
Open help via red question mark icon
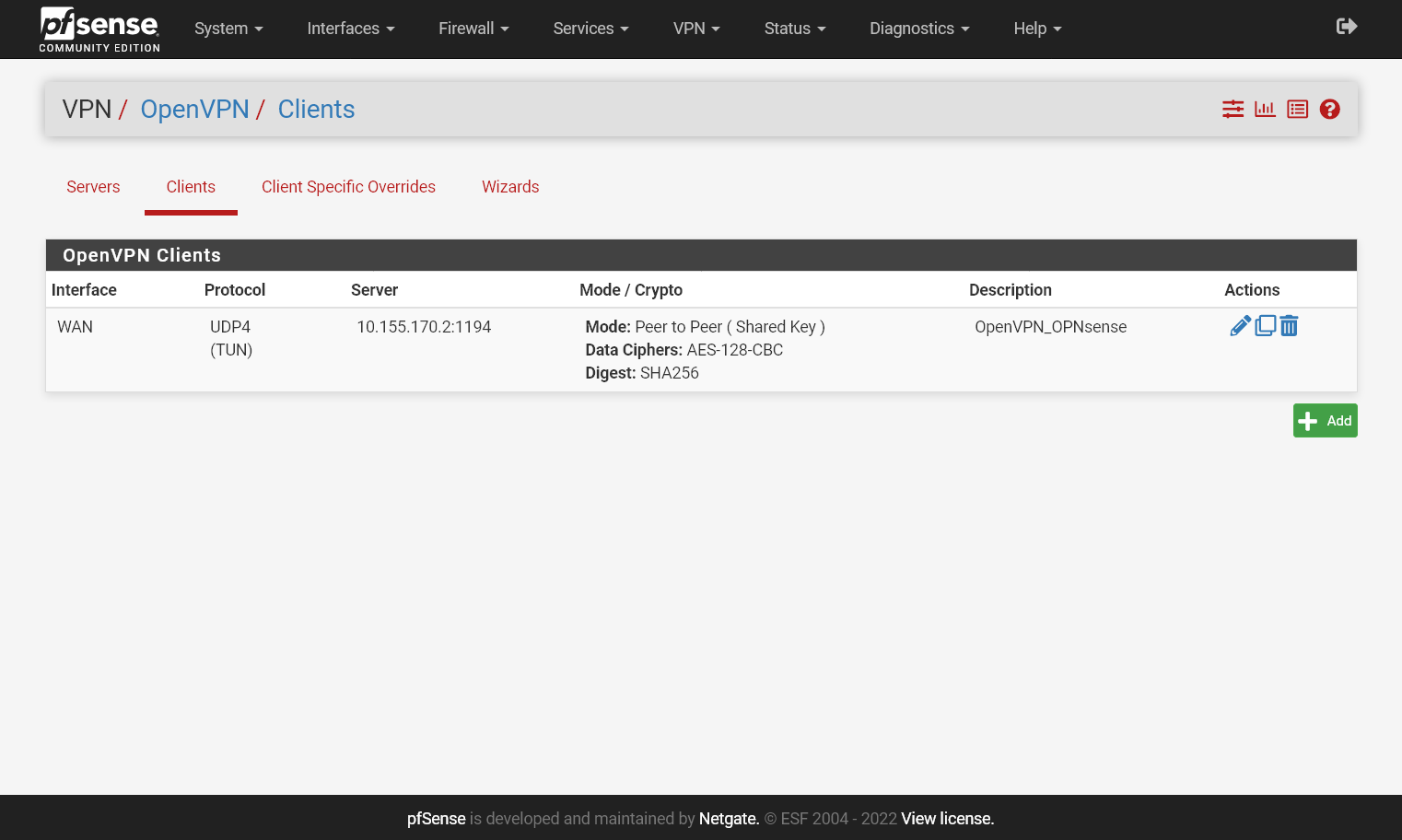1329,109
